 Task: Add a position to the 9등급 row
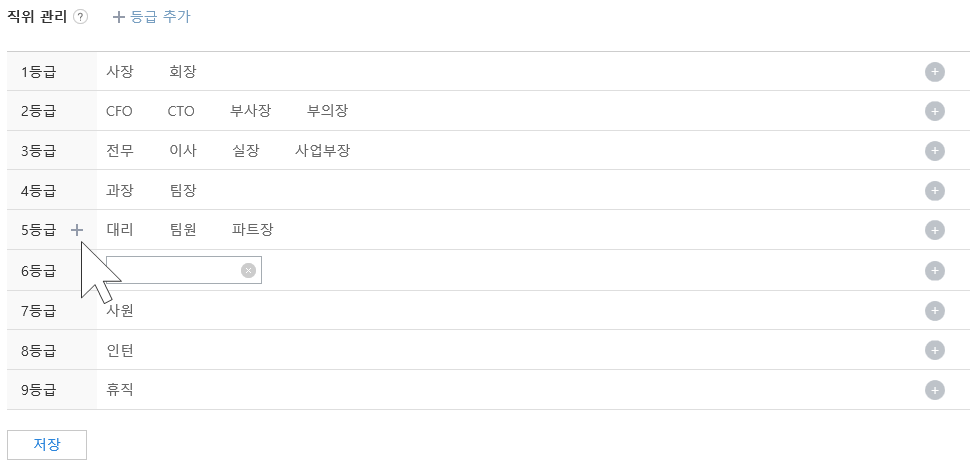(935, 390)
